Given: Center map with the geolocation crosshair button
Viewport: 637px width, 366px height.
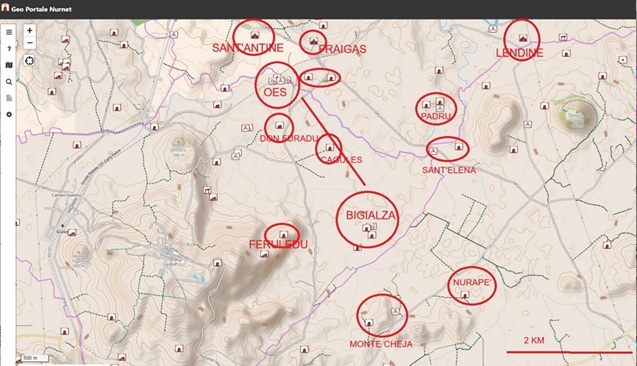Looking at the screenshot, I should (29, 61).
